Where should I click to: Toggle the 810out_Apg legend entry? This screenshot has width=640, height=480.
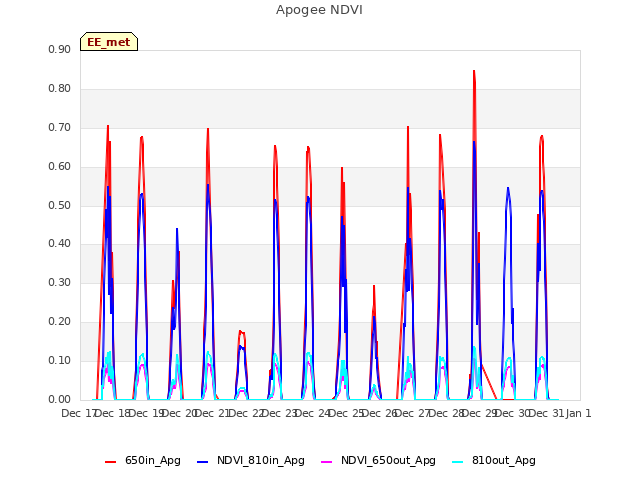pos(494,460)
